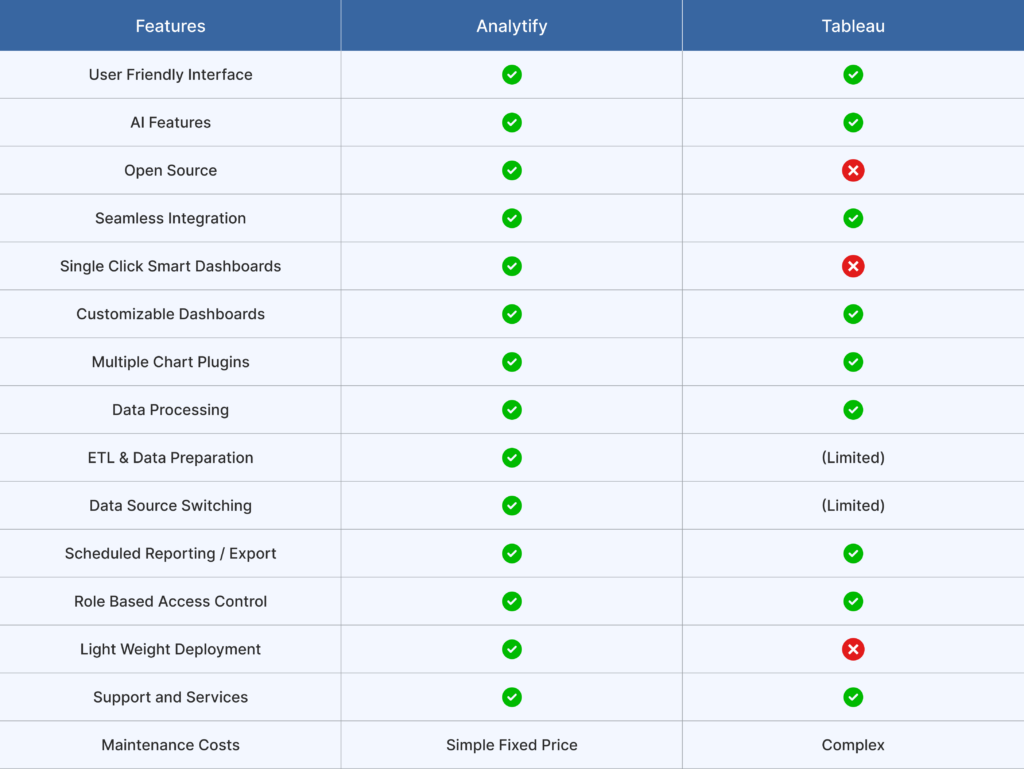Select the 'User Friendly Interface' label
1024x769 pixels.
tap(170, 74)
